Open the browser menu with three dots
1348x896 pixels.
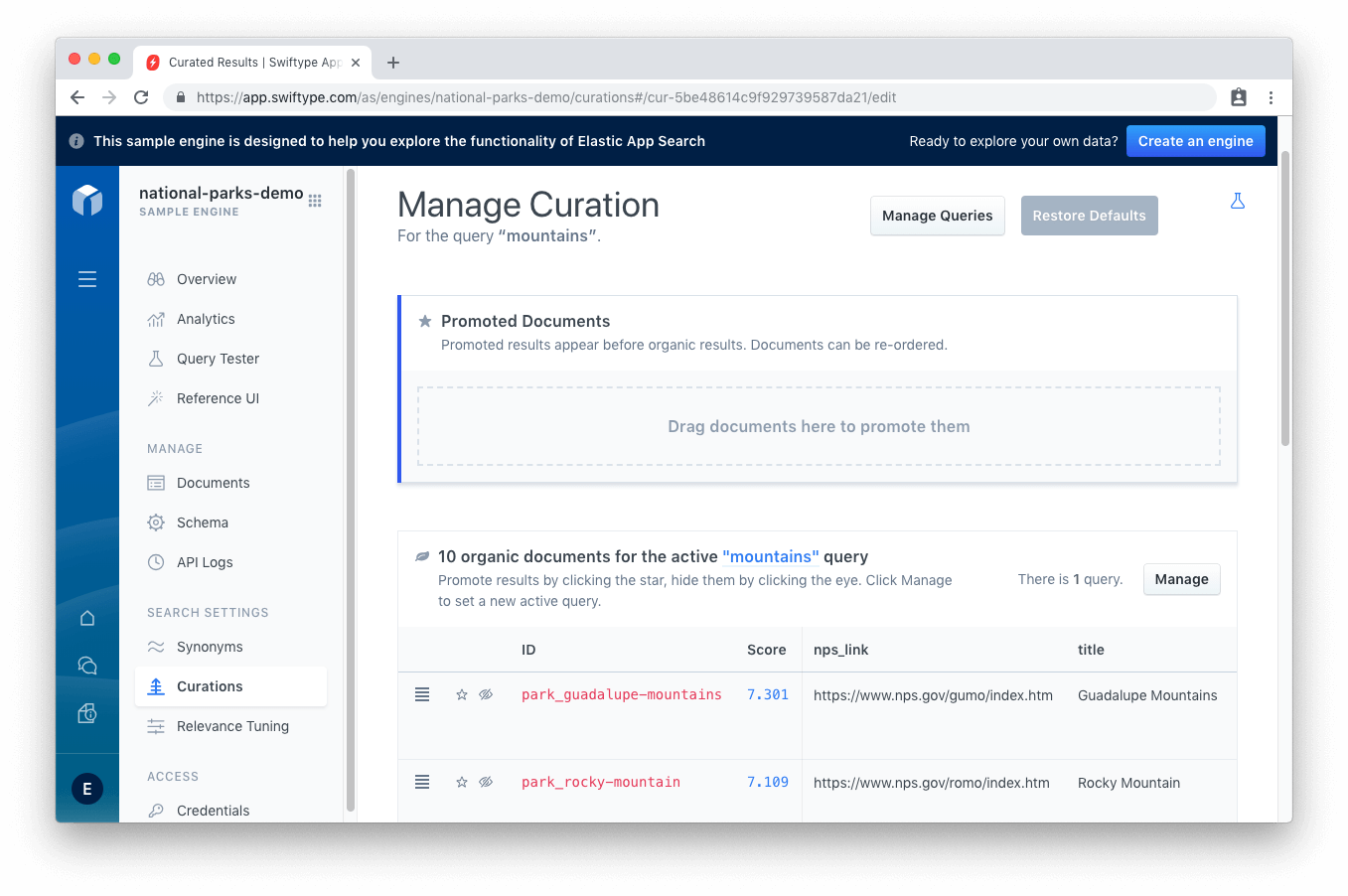(1271, 96)
